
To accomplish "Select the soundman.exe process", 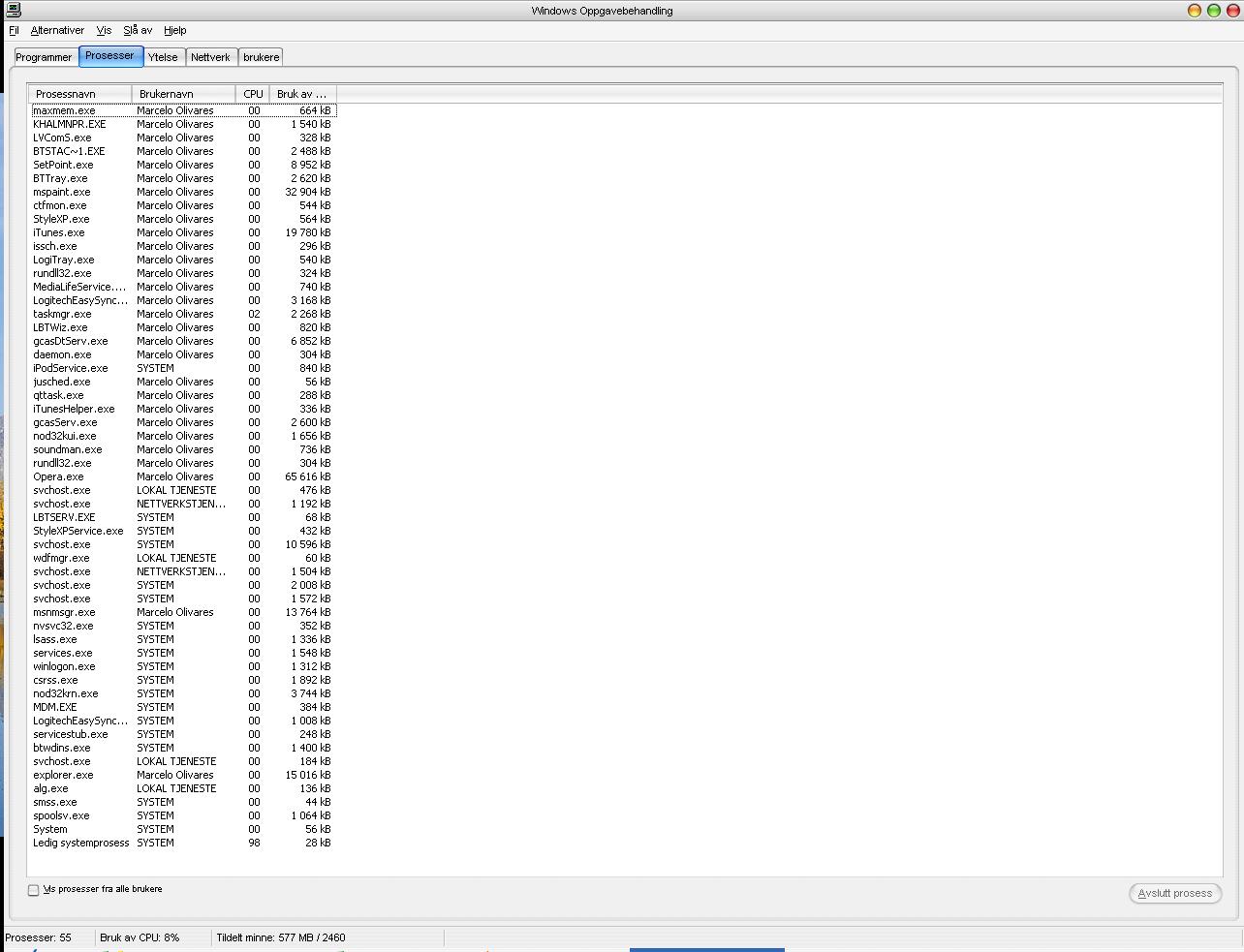I will pos(183,449).
